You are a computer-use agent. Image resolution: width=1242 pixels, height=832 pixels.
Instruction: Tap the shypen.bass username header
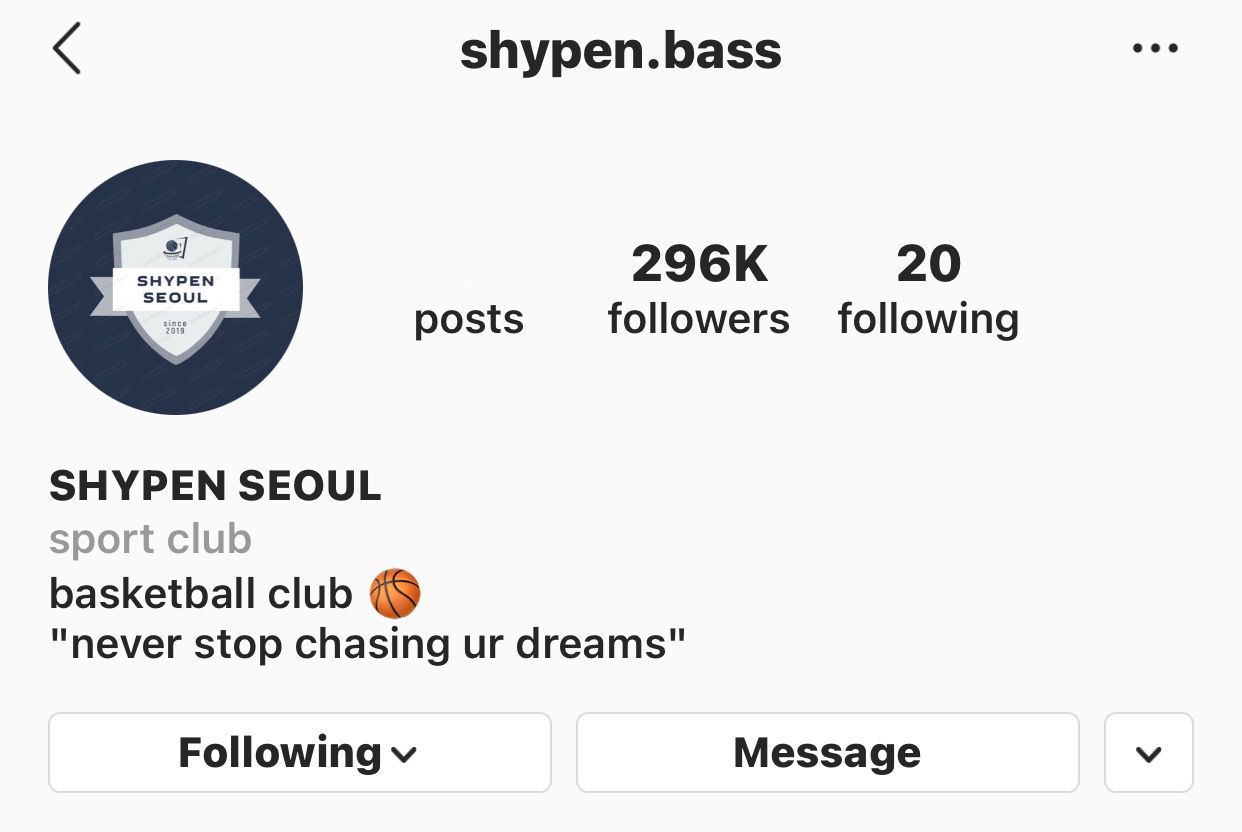[x=621, y=51]
